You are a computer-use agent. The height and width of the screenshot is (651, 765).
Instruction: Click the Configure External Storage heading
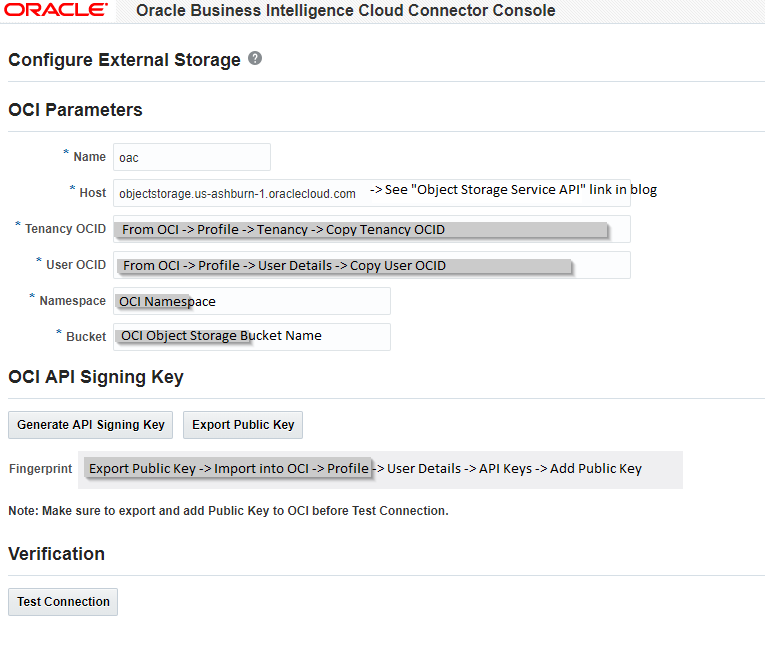pos(124,60)
